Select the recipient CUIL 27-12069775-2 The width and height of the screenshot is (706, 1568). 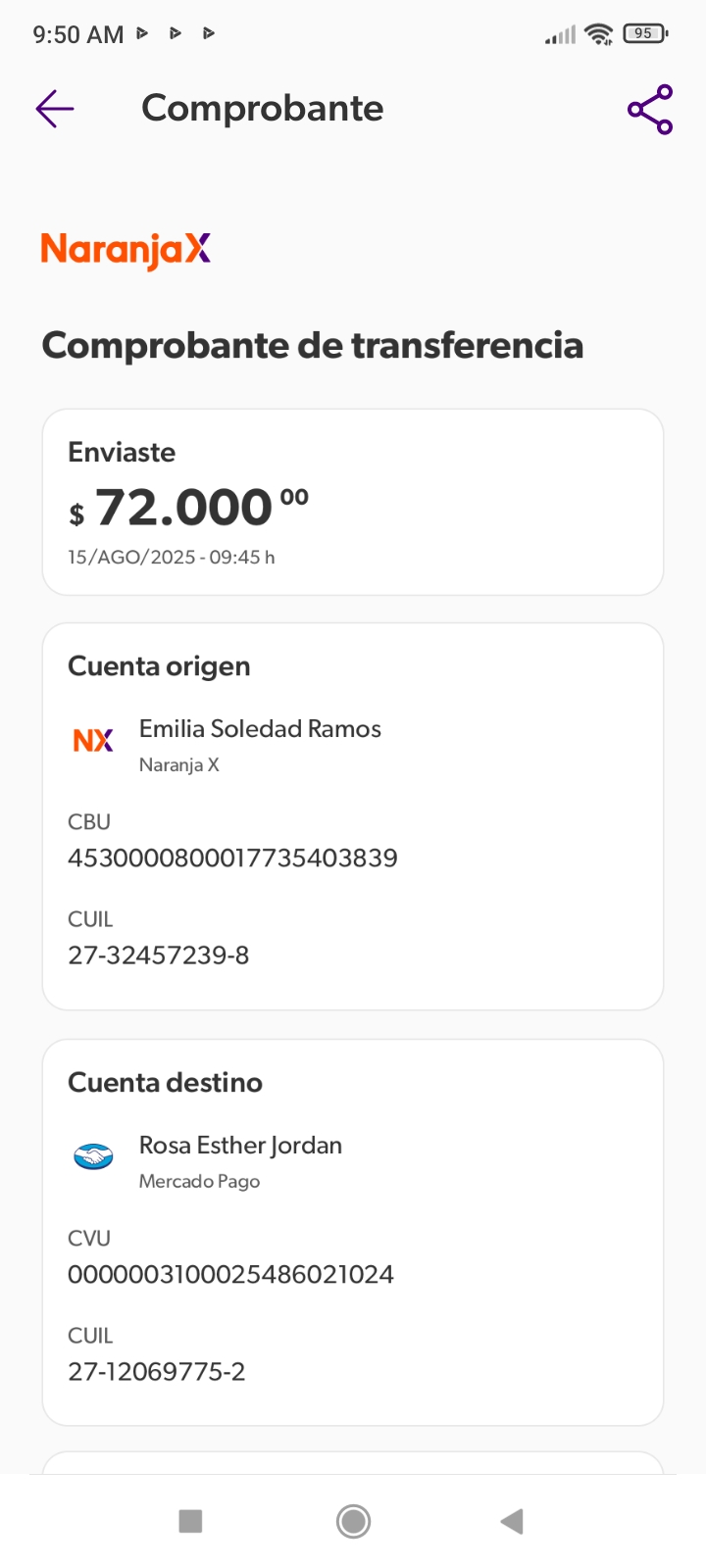[x=156, y=1372]
